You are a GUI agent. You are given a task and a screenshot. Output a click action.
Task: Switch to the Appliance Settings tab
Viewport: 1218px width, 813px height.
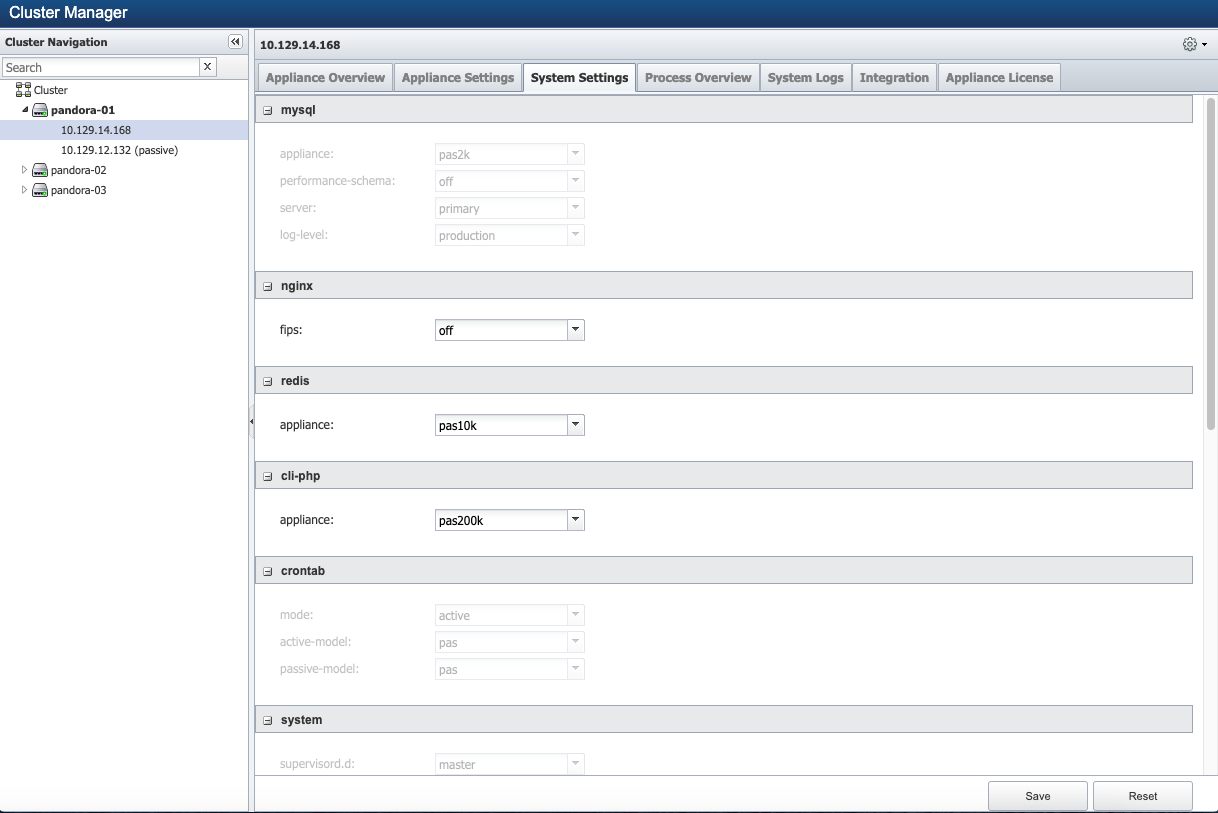458,78
